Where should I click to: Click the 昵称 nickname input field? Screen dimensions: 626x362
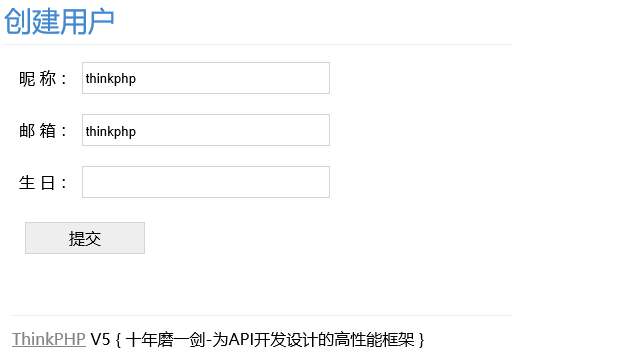[206, 78]
